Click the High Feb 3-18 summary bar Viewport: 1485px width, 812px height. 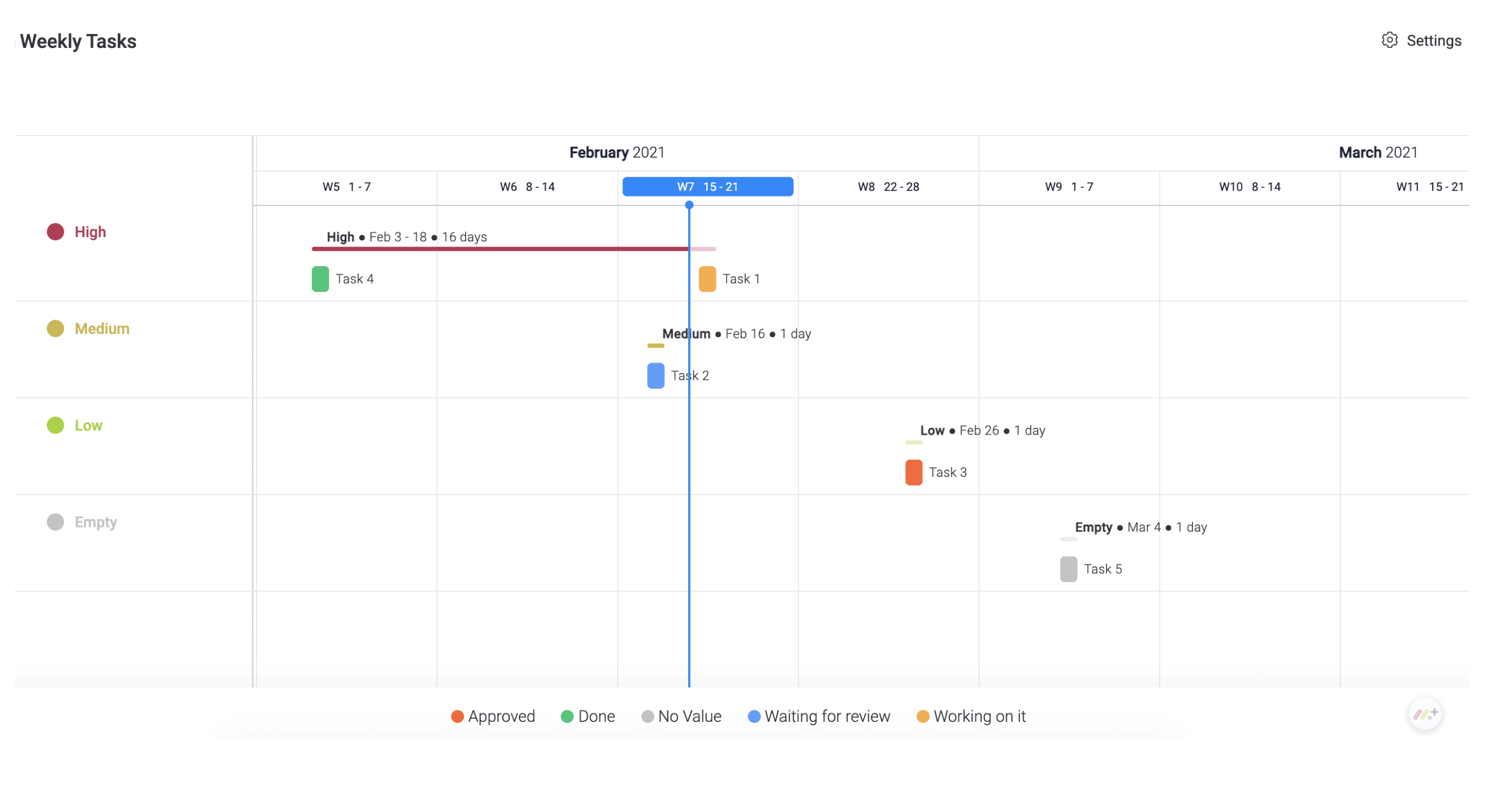pos(514,249)
